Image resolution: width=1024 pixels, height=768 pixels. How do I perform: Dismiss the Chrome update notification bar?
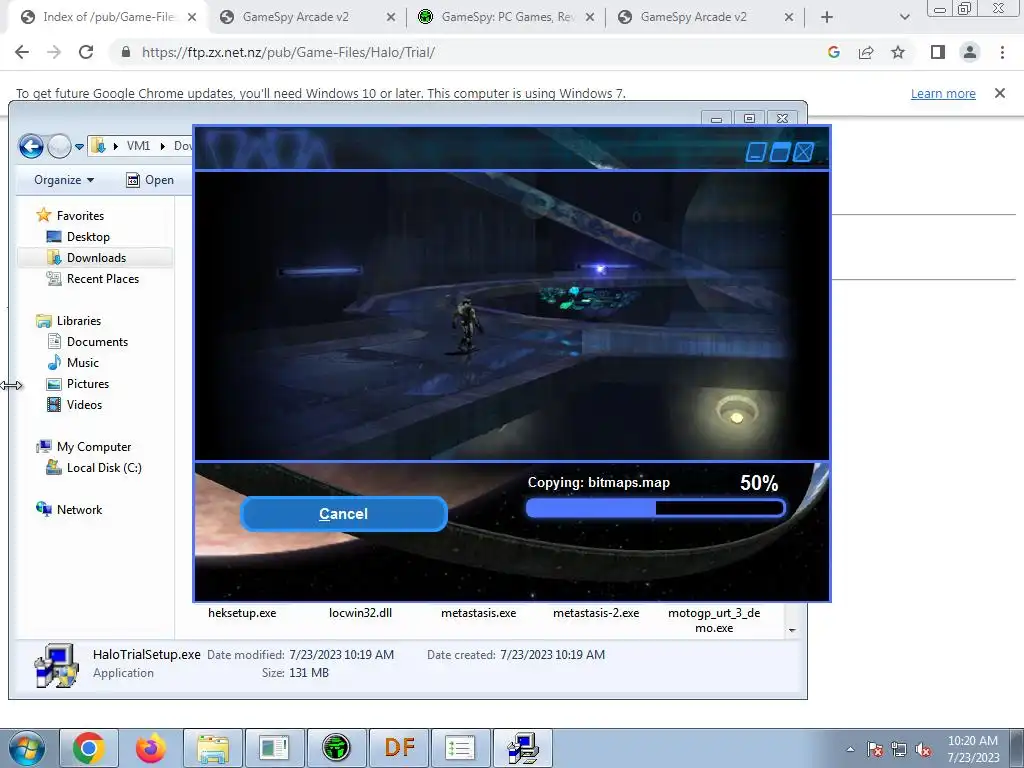tap(1000, 93)
